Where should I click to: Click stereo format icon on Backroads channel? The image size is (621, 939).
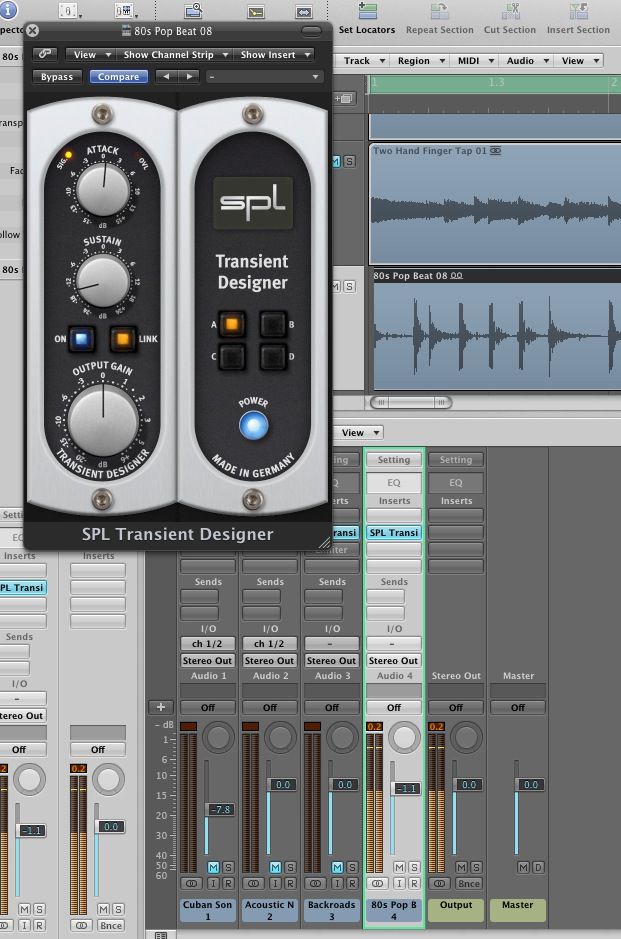(316, 883)
